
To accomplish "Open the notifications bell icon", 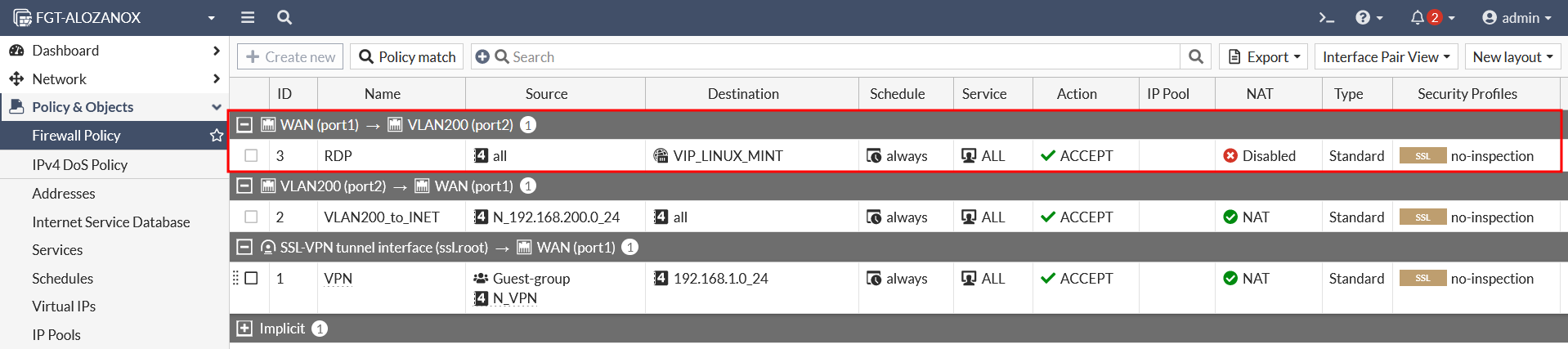I will tap(1418, 17).
